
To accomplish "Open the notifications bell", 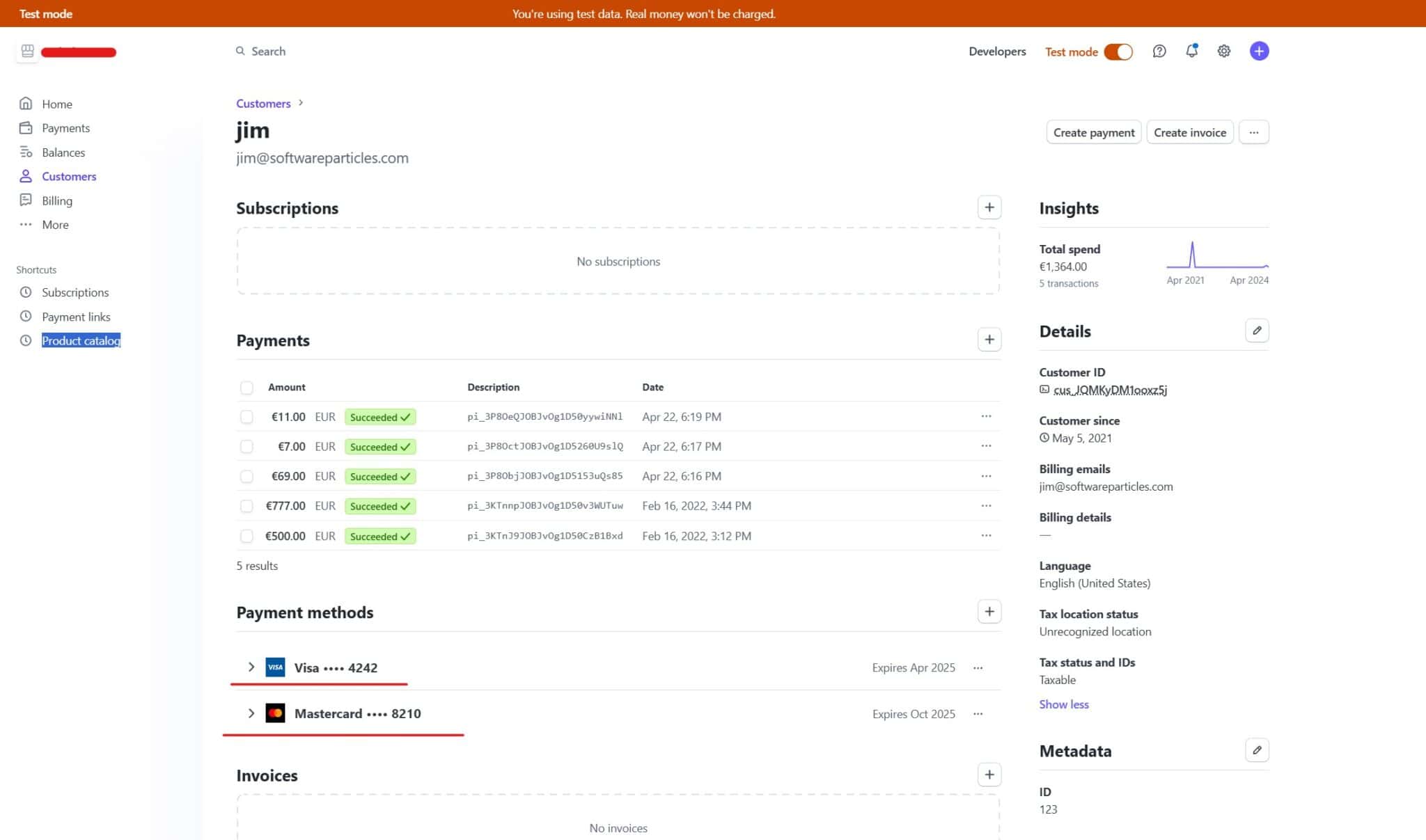I will click(1191, 51).
